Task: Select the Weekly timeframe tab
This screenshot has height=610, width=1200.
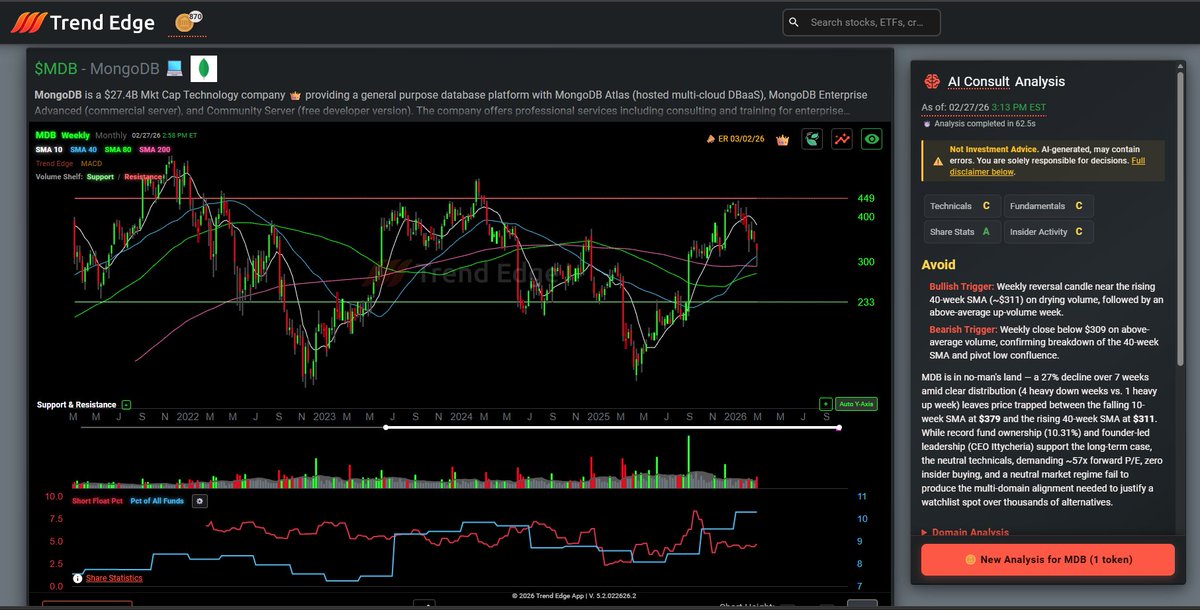Action: (x=75, y=135)
